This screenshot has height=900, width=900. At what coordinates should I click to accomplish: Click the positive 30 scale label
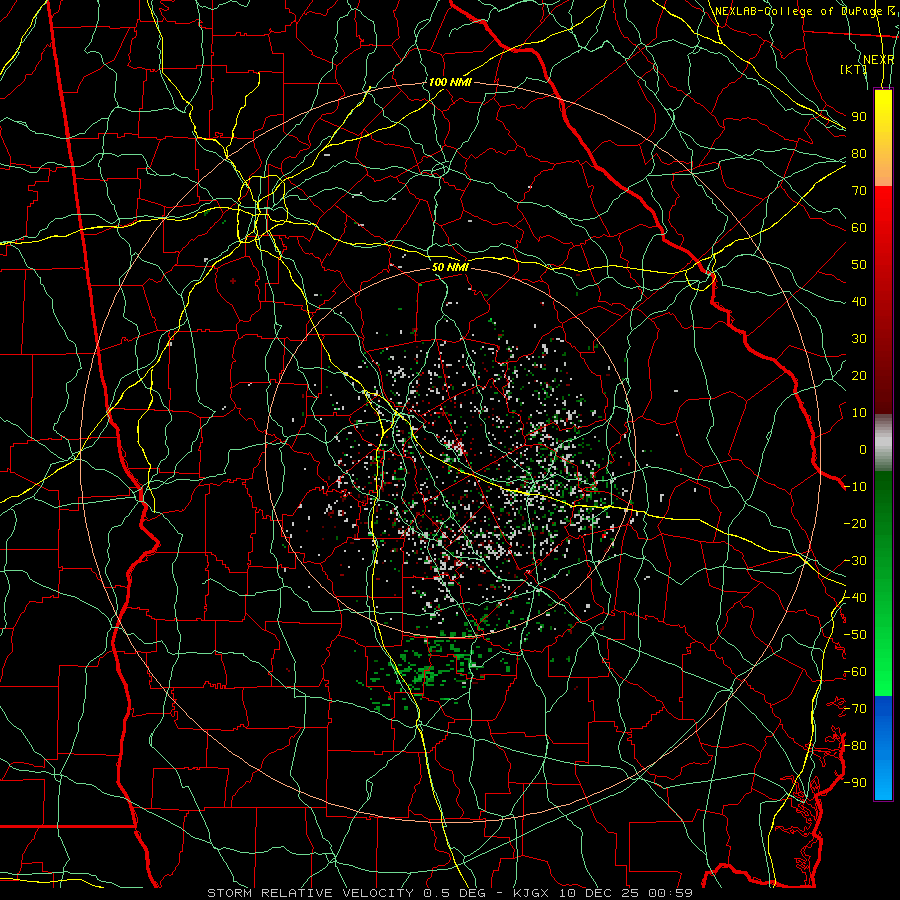point(859,339)
